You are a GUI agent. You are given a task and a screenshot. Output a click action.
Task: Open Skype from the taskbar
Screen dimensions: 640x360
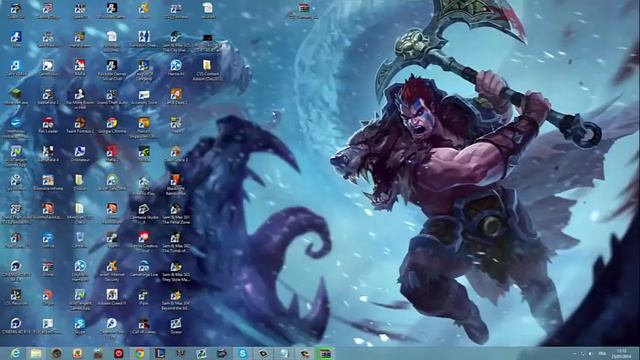(242, 353)
